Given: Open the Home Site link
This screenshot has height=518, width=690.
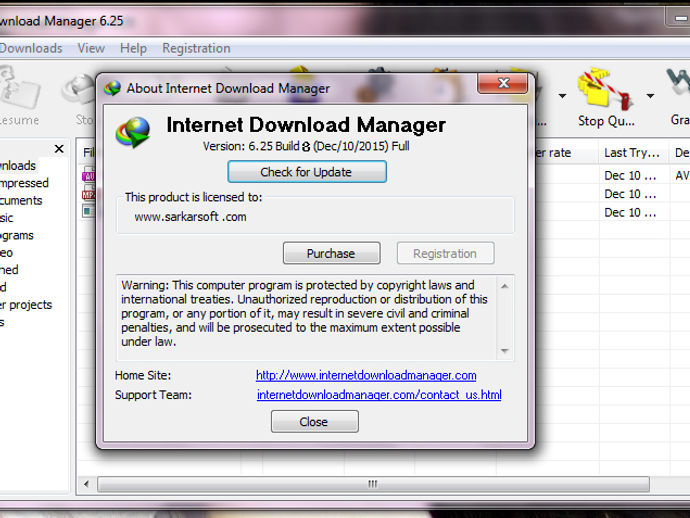Looking at the screenshot, I should (366, 375).
